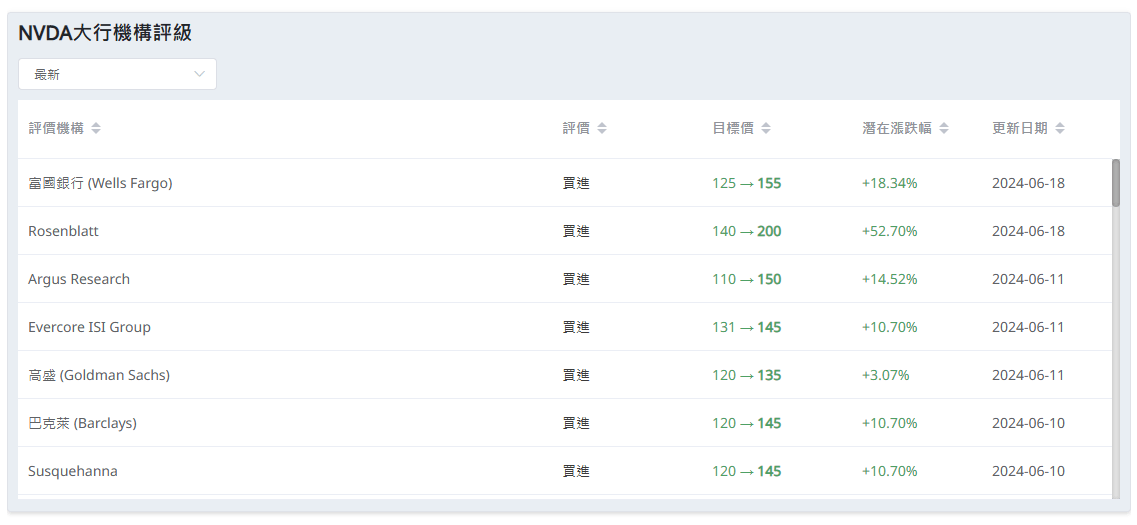Sort by 更新日期 sort icon
This screenshot has width=1137, height=525.
click(1060, 128)
